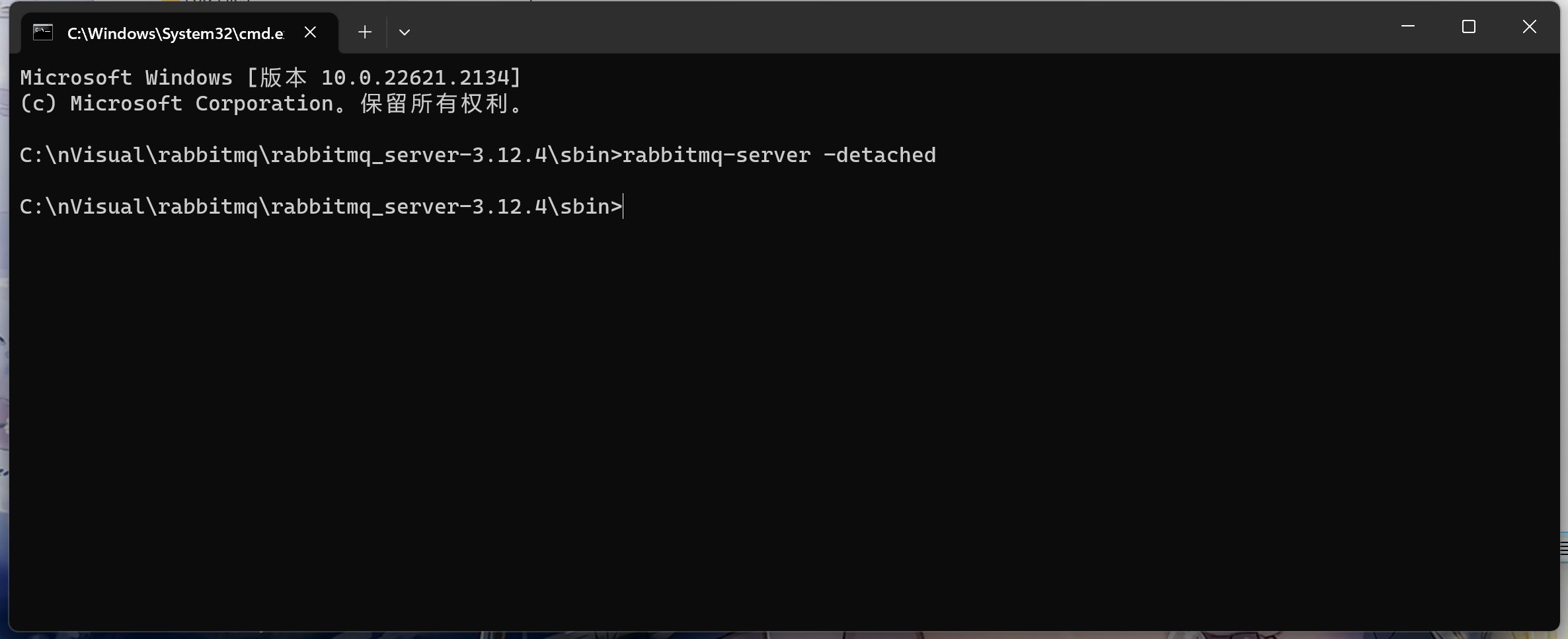The image size is (1568, 639).
Task: Maximize the terminal window
Action: 1469,26
